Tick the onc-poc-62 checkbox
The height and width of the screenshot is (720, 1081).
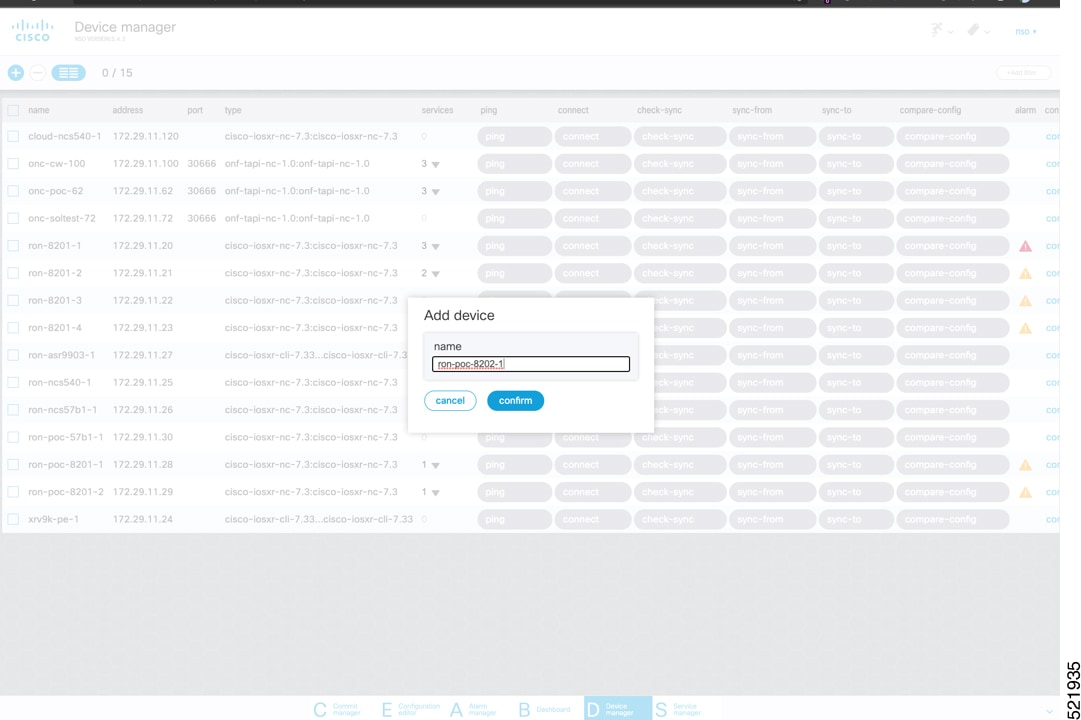tap(13, 191)
